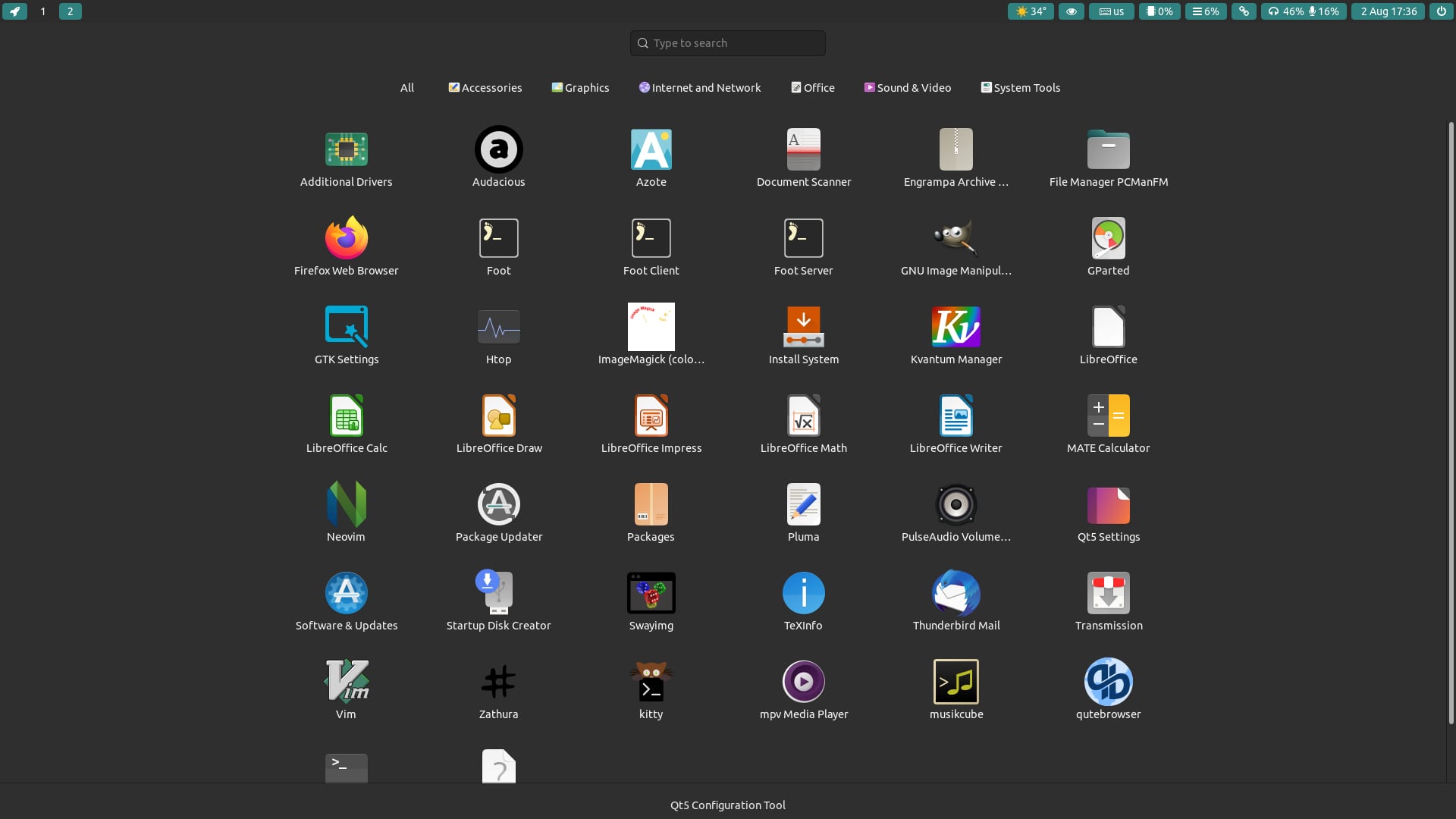This screenshot has height=819, width=1456.
Task: Launch Foot Client
Action: pos(651,246)
